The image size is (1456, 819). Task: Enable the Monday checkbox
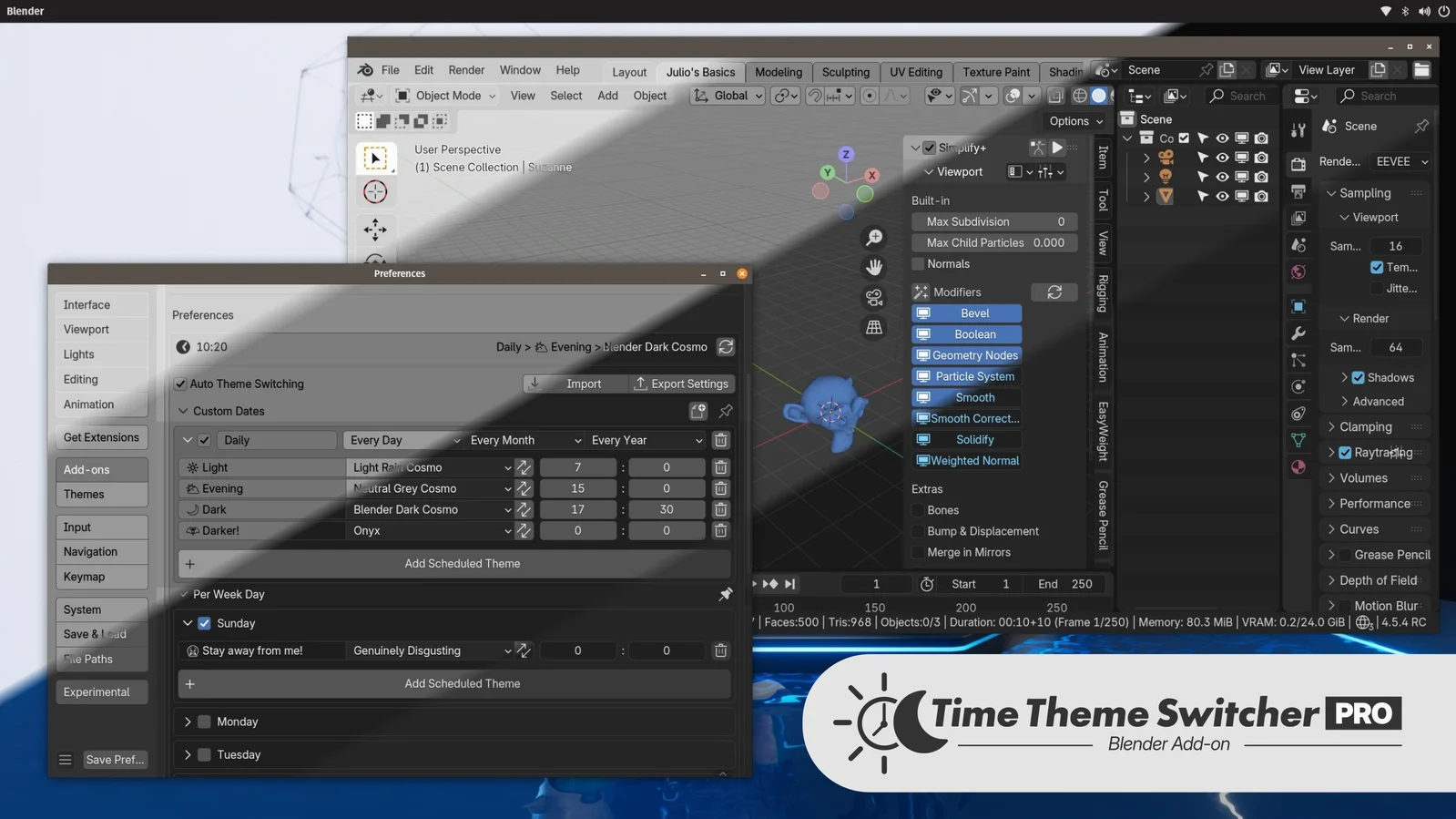pyautogui.click(x=205, y=722)
